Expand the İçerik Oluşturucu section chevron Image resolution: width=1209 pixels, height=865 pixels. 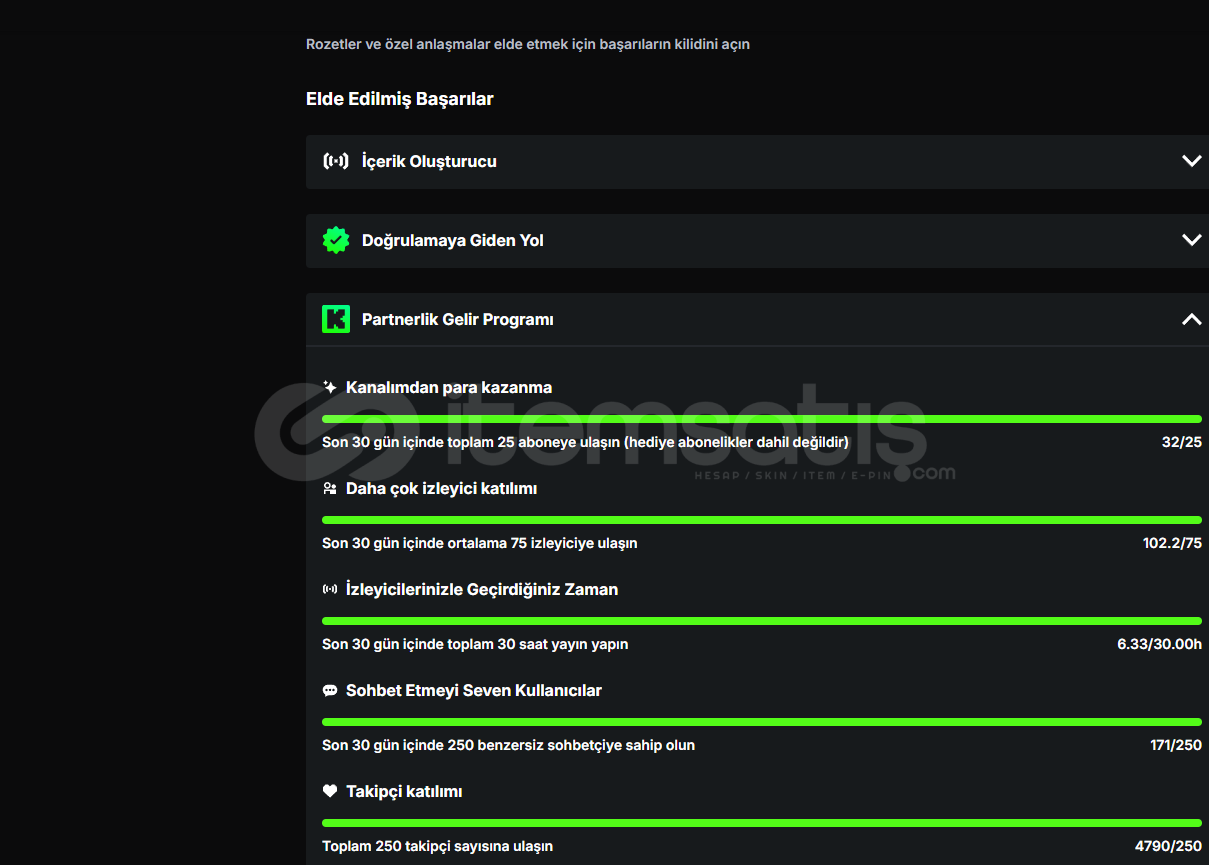[1191, 161]
